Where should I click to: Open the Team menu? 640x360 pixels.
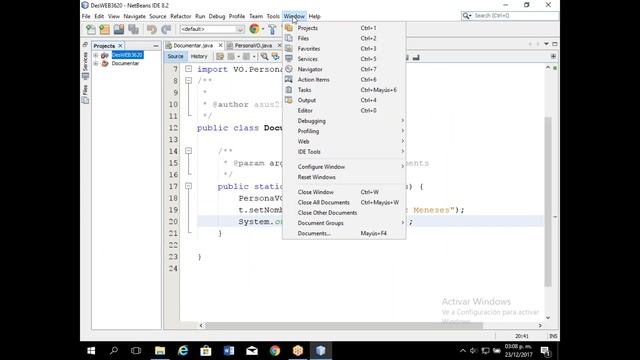point(256,16)
